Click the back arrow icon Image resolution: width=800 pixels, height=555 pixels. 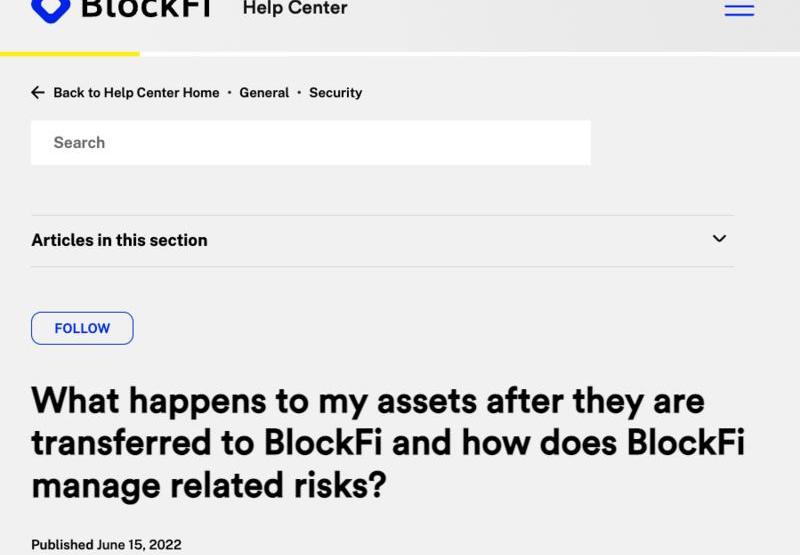pyautogui.click(x=38, y=92)
